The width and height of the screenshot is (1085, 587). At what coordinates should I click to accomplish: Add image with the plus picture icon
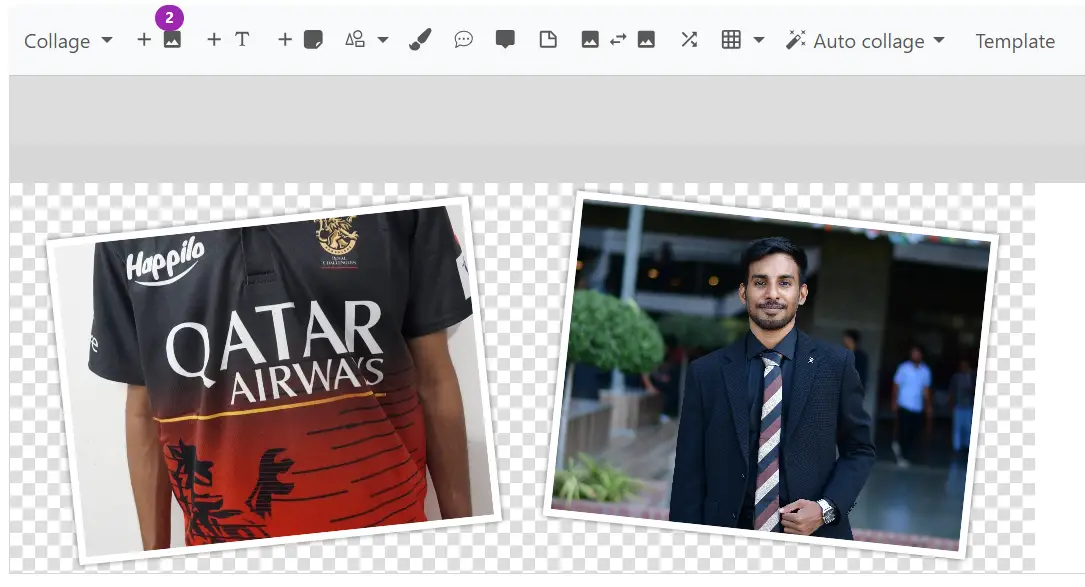[159, 39]
